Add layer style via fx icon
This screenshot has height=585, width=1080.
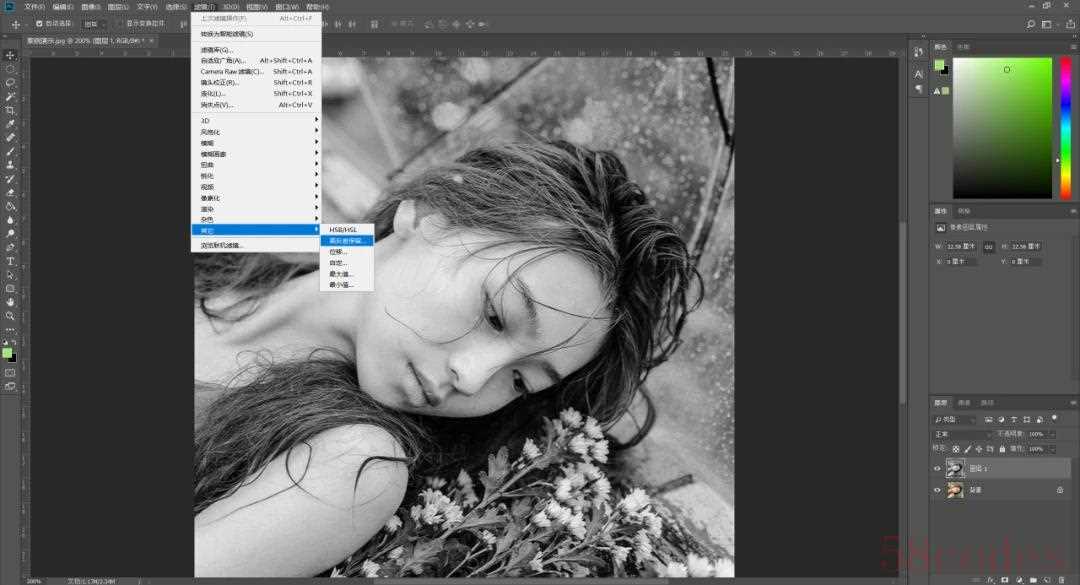(991, 580)
